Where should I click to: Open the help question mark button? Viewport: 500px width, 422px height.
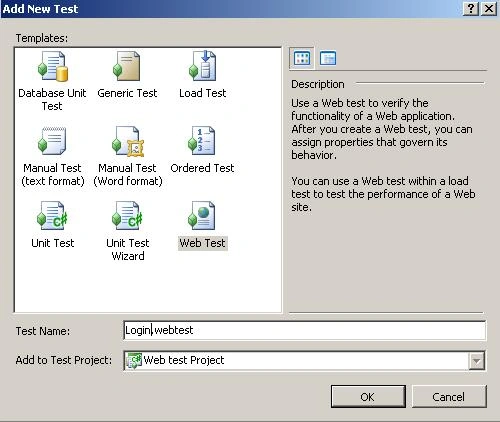coord(471,8)
